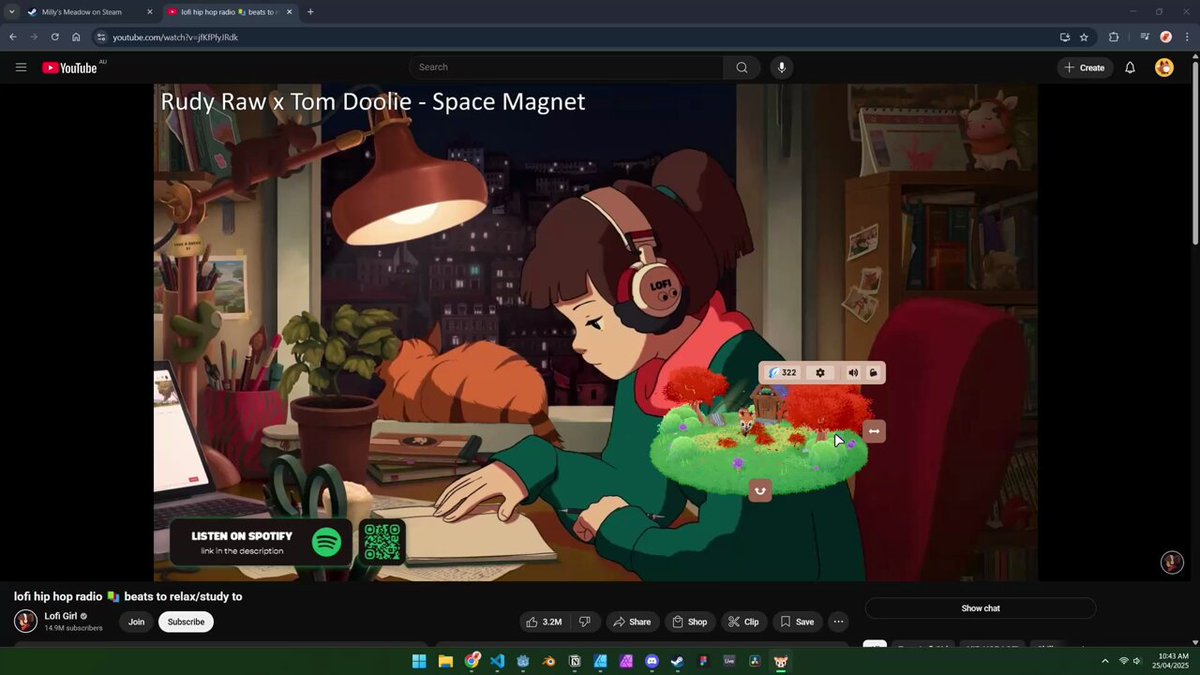Open more actions ellipsis menu

pos(838,622)
